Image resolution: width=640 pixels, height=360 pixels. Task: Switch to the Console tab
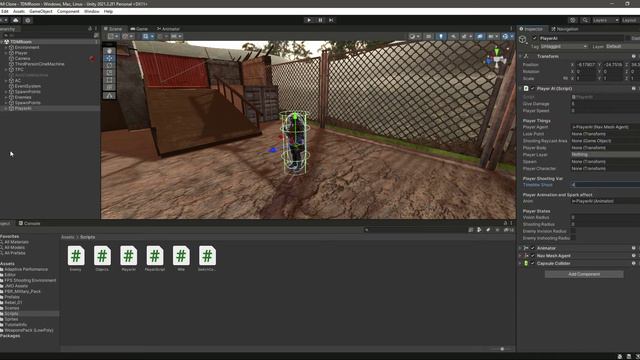click(x=29, y=223)
